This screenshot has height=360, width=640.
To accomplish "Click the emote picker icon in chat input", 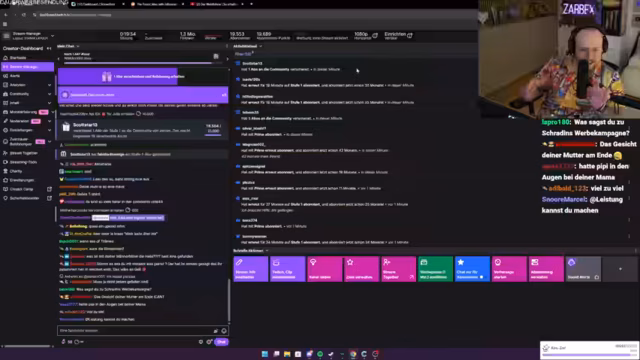I will click(x=224, y=331).
